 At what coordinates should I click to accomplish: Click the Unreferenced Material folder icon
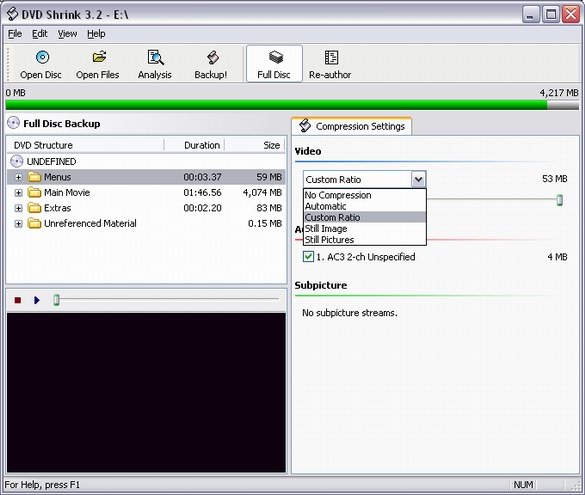[x=34, y=223]
